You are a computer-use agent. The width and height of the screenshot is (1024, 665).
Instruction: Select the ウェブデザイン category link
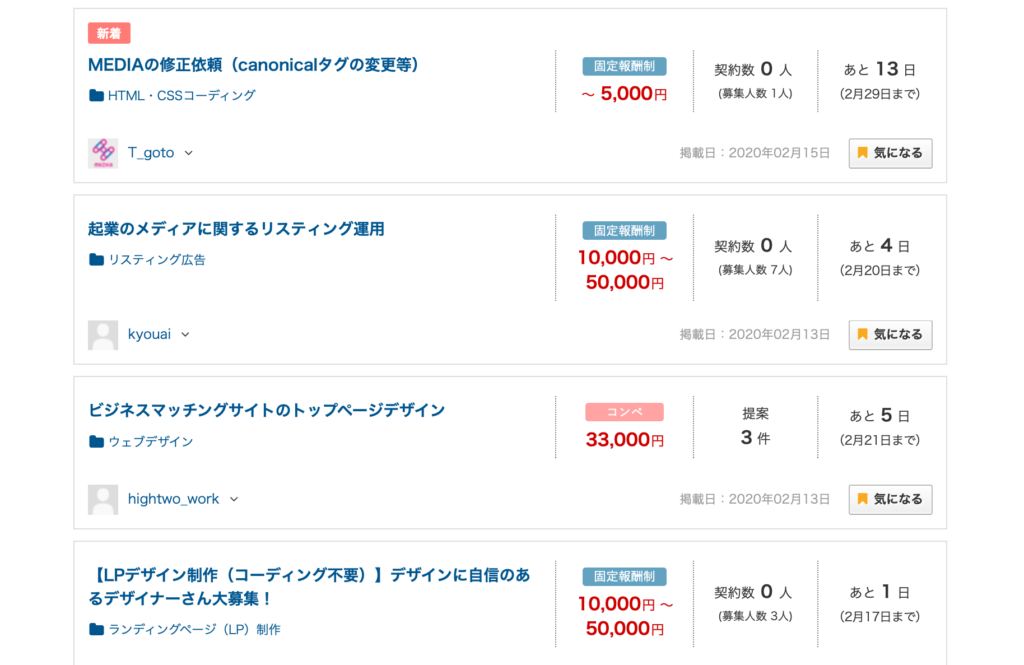coord(151,442)
